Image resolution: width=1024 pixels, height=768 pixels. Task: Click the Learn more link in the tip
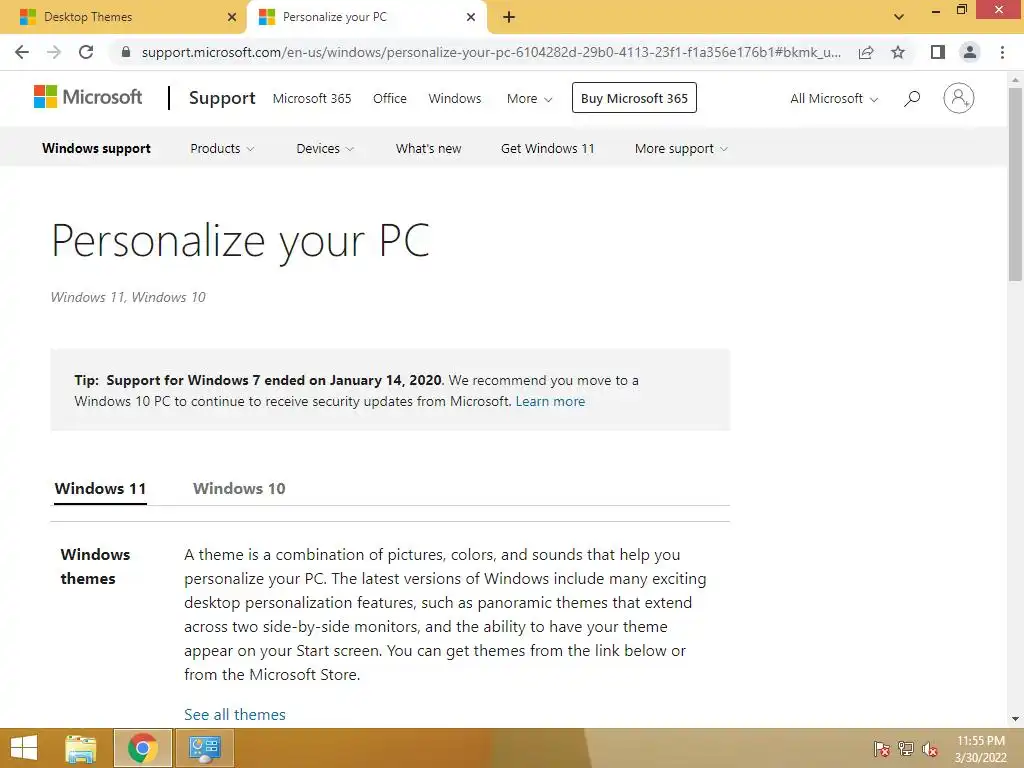[x=551, y=402]
